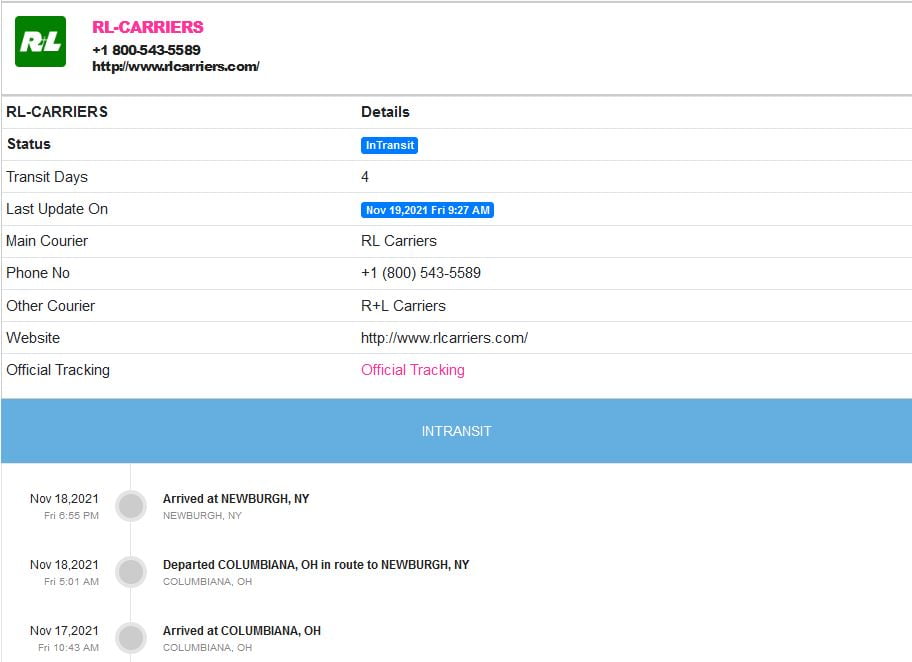Screen dimensions: 912x662
Task: Click the INTRANSIT blue banner
Action: [x=456, y=431]
